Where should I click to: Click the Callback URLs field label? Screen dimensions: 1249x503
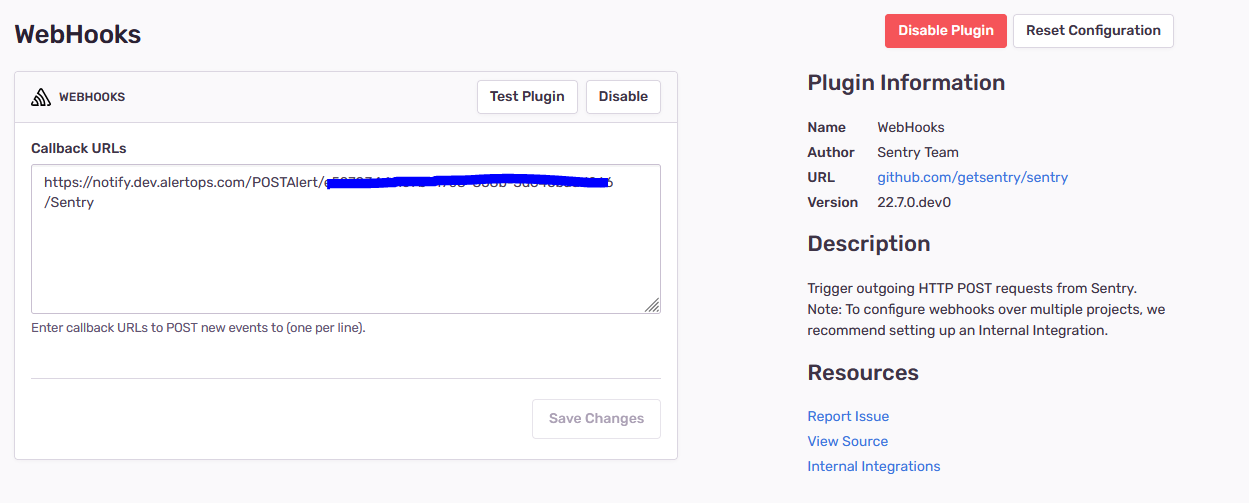coord(79,148)
